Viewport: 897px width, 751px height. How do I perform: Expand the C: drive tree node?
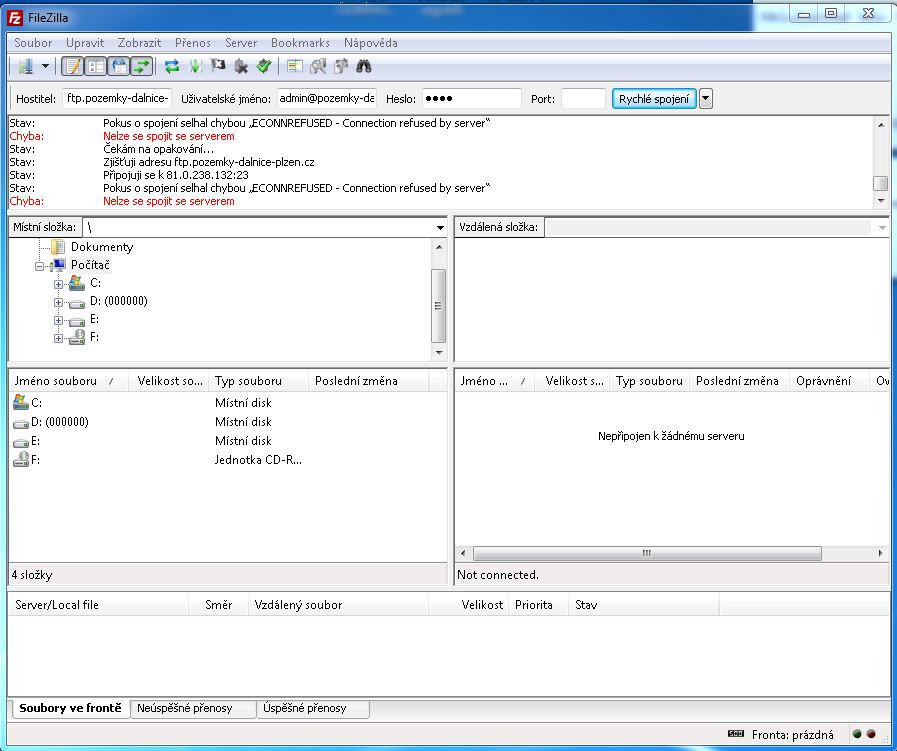pos(58,284)
